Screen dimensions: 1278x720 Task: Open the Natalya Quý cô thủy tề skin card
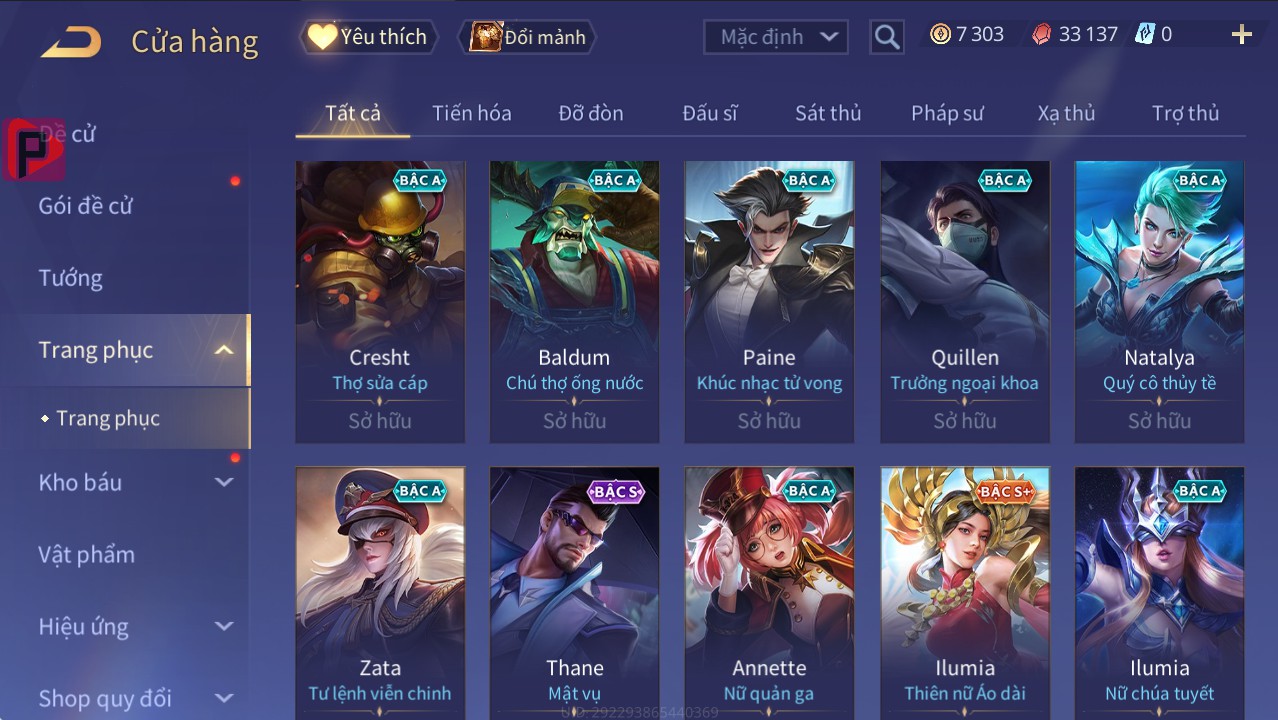tap(1159, 302)
